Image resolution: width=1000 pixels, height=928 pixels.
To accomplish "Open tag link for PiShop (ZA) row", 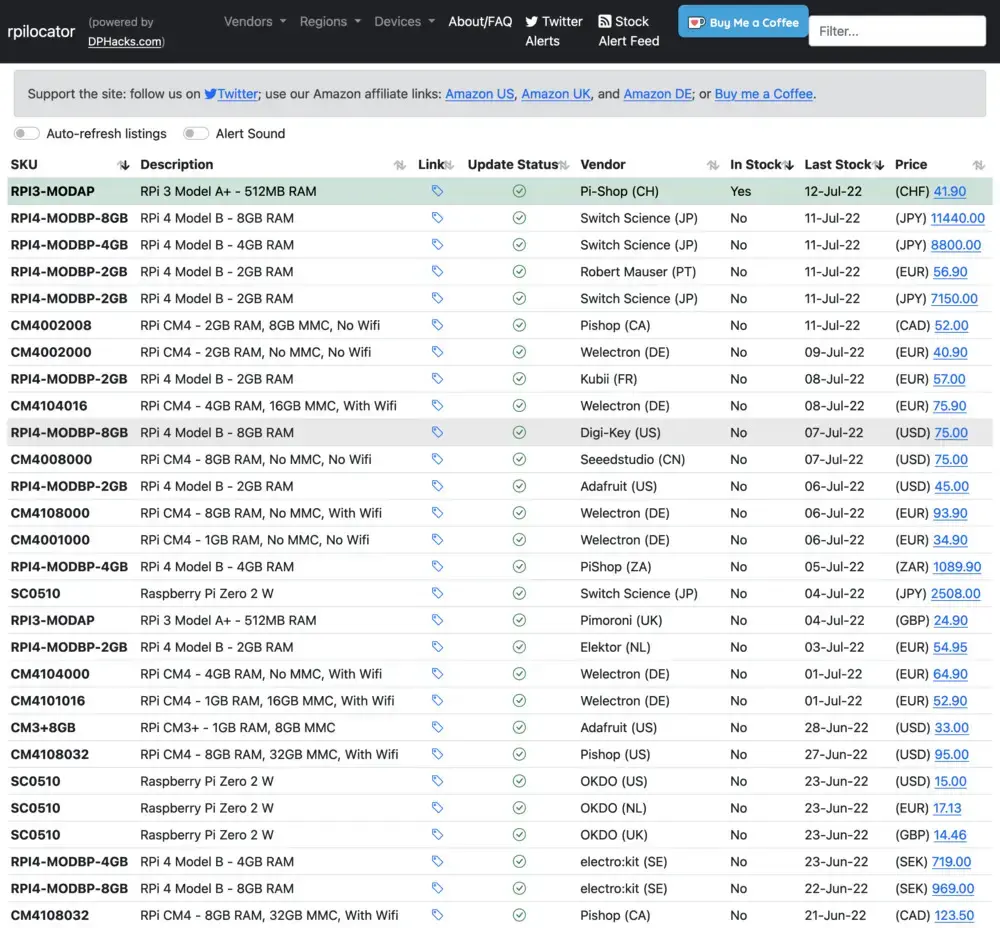I will pos(437,566).
